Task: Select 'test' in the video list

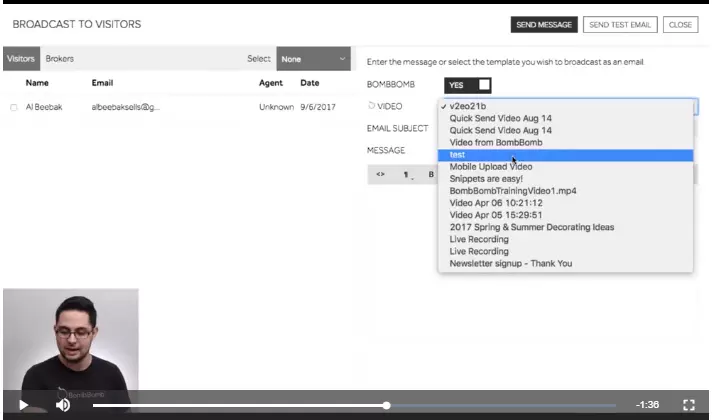Action: click(458, 155)
